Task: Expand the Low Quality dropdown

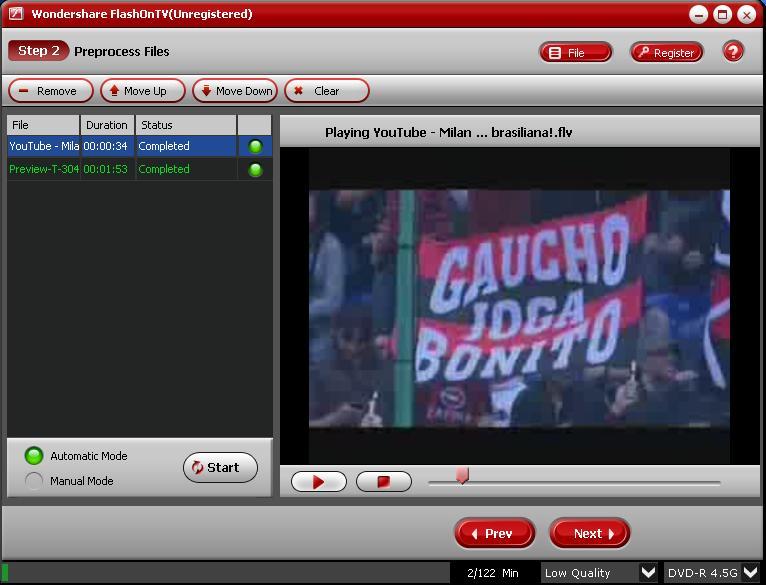Action: (648, 572)
